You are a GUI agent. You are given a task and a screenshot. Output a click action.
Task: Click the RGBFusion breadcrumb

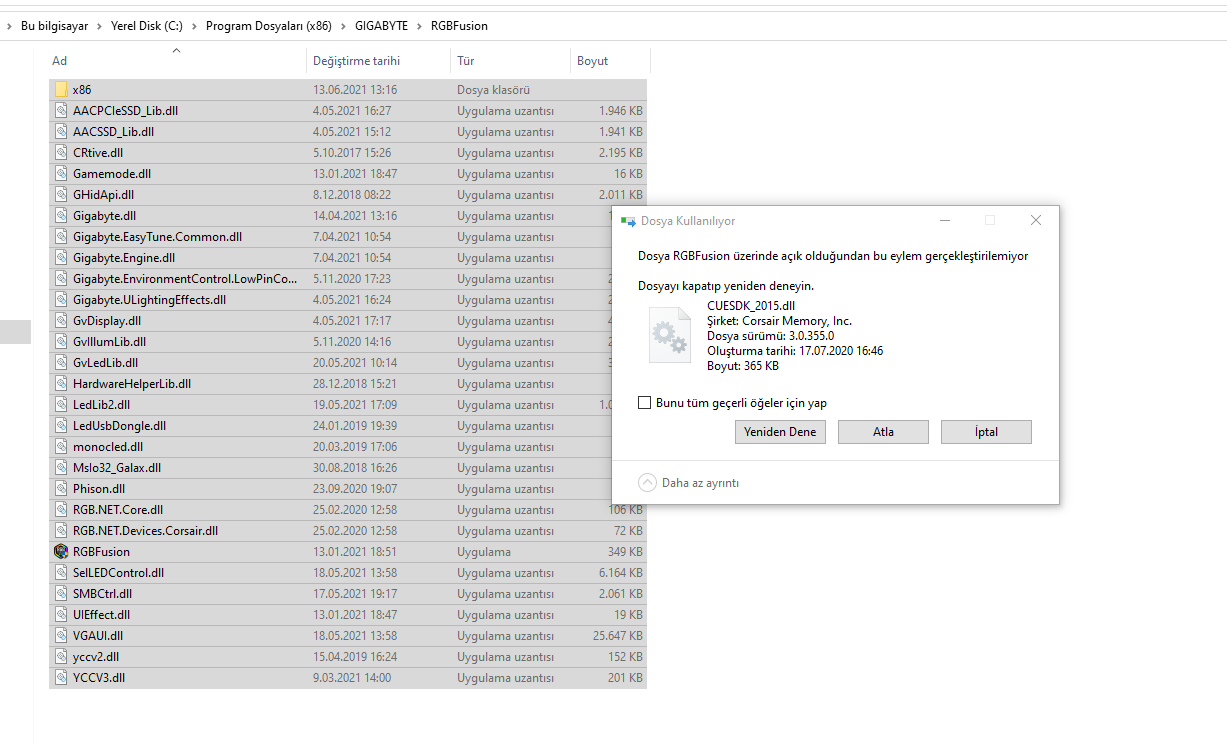[459, 26]
